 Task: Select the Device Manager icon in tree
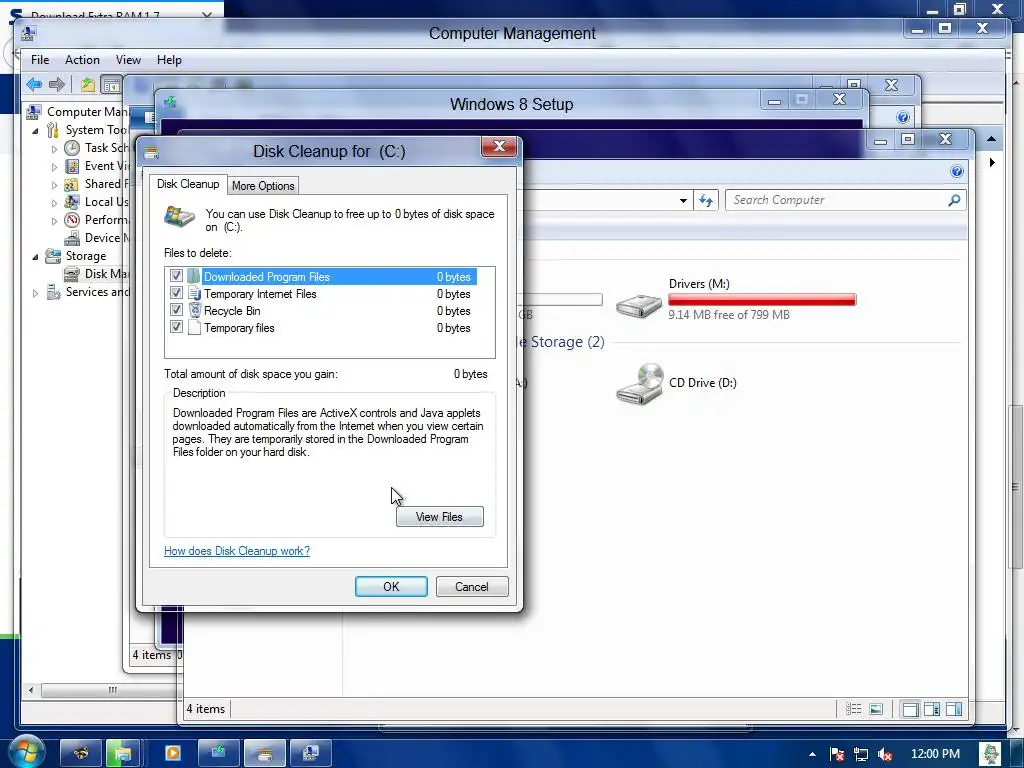72,238
